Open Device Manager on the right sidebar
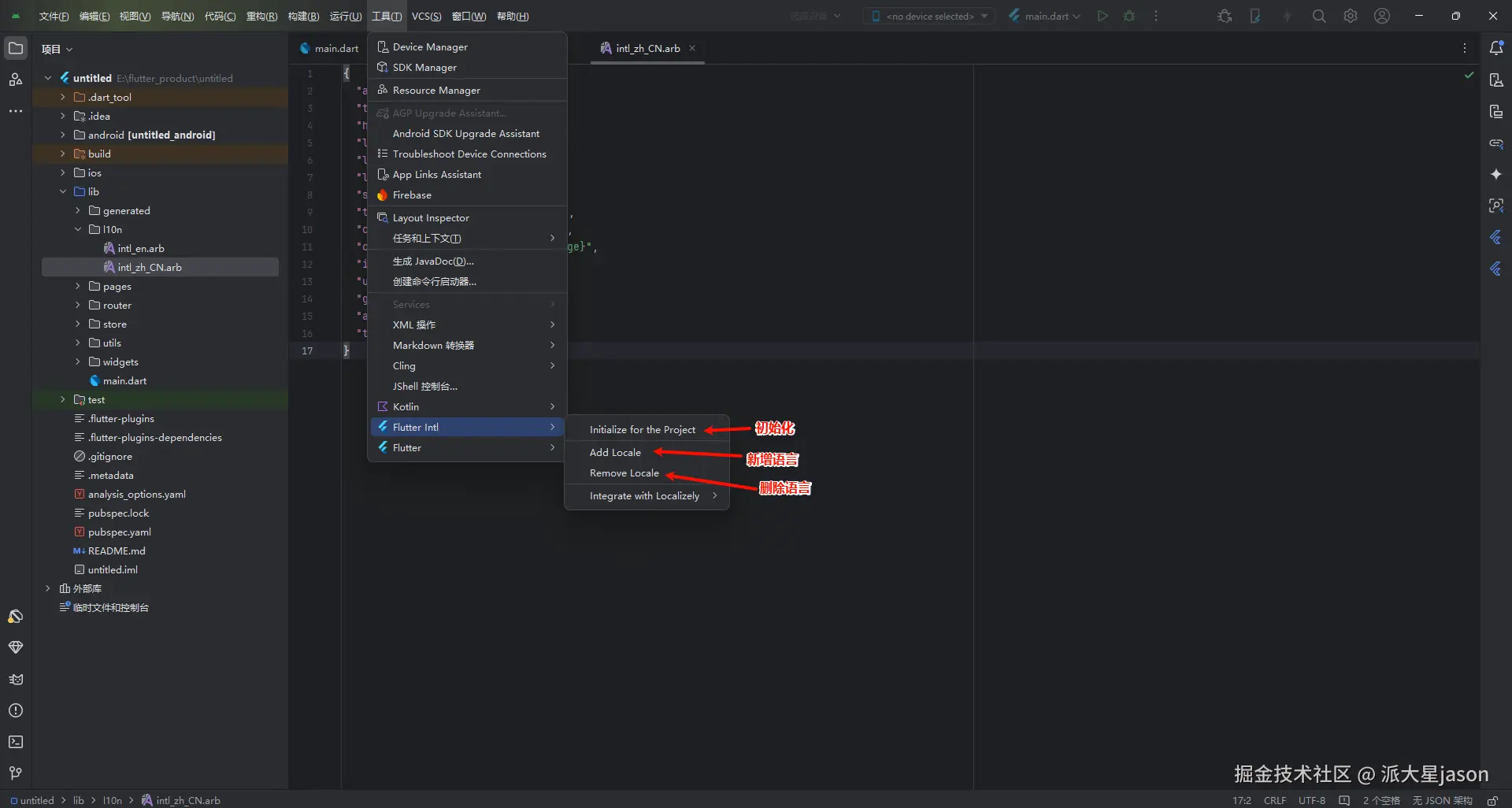This screenshot has width=1512, height=808. [1496, 80]
